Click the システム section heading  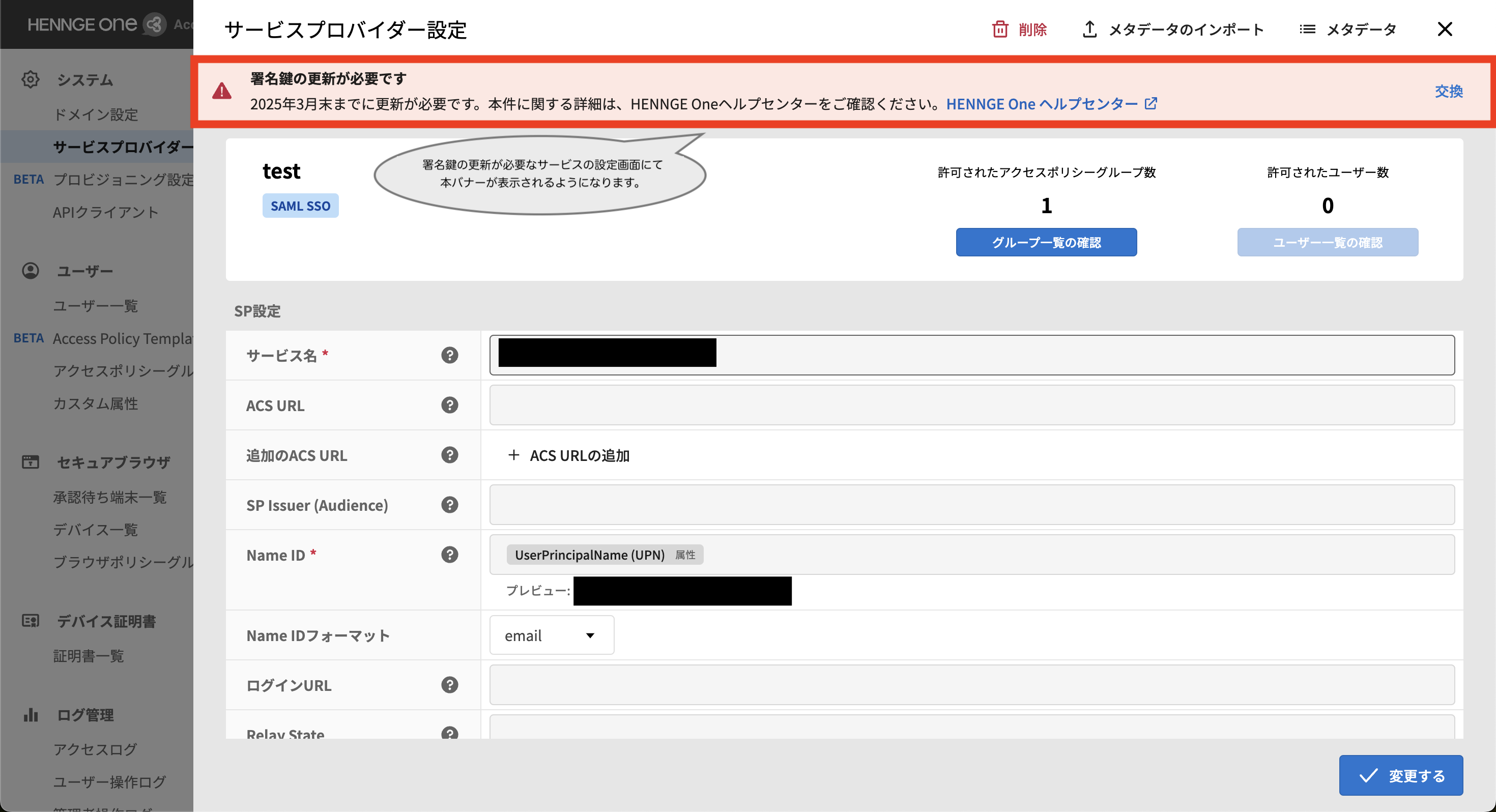pyautogui.click(x=85, y=79)
